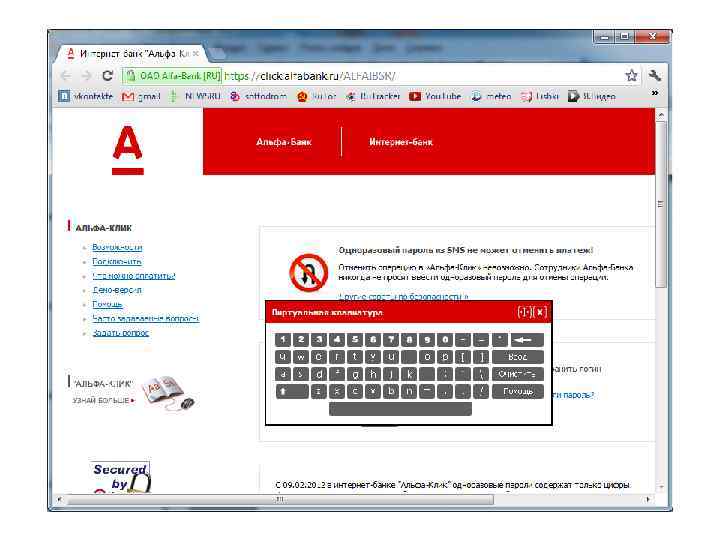Open Задать вопрос sidebar link

120,332
